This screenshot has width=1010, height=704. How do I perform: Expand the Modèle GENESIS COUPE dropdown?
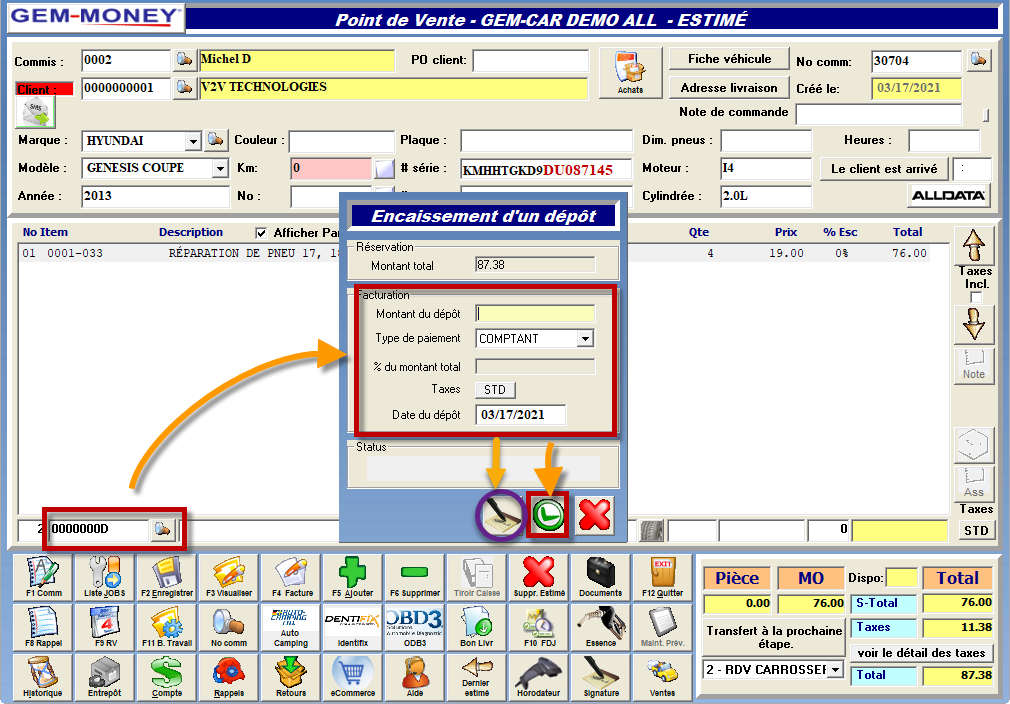(220, 169)
